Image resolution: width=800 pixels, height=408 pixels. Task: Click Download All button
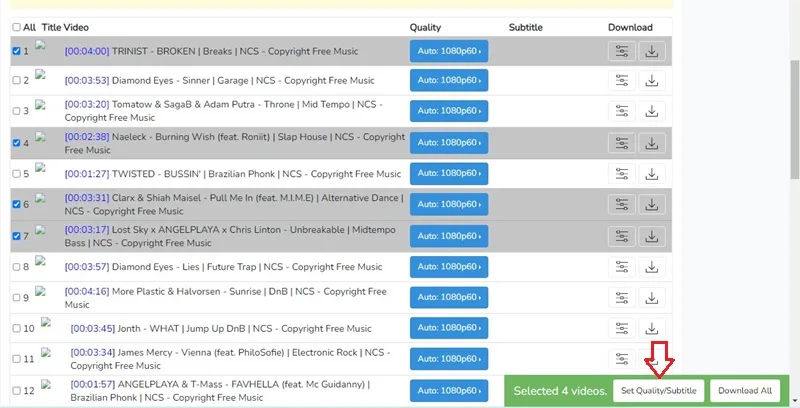pyautogui.click(x=745, y=391)
